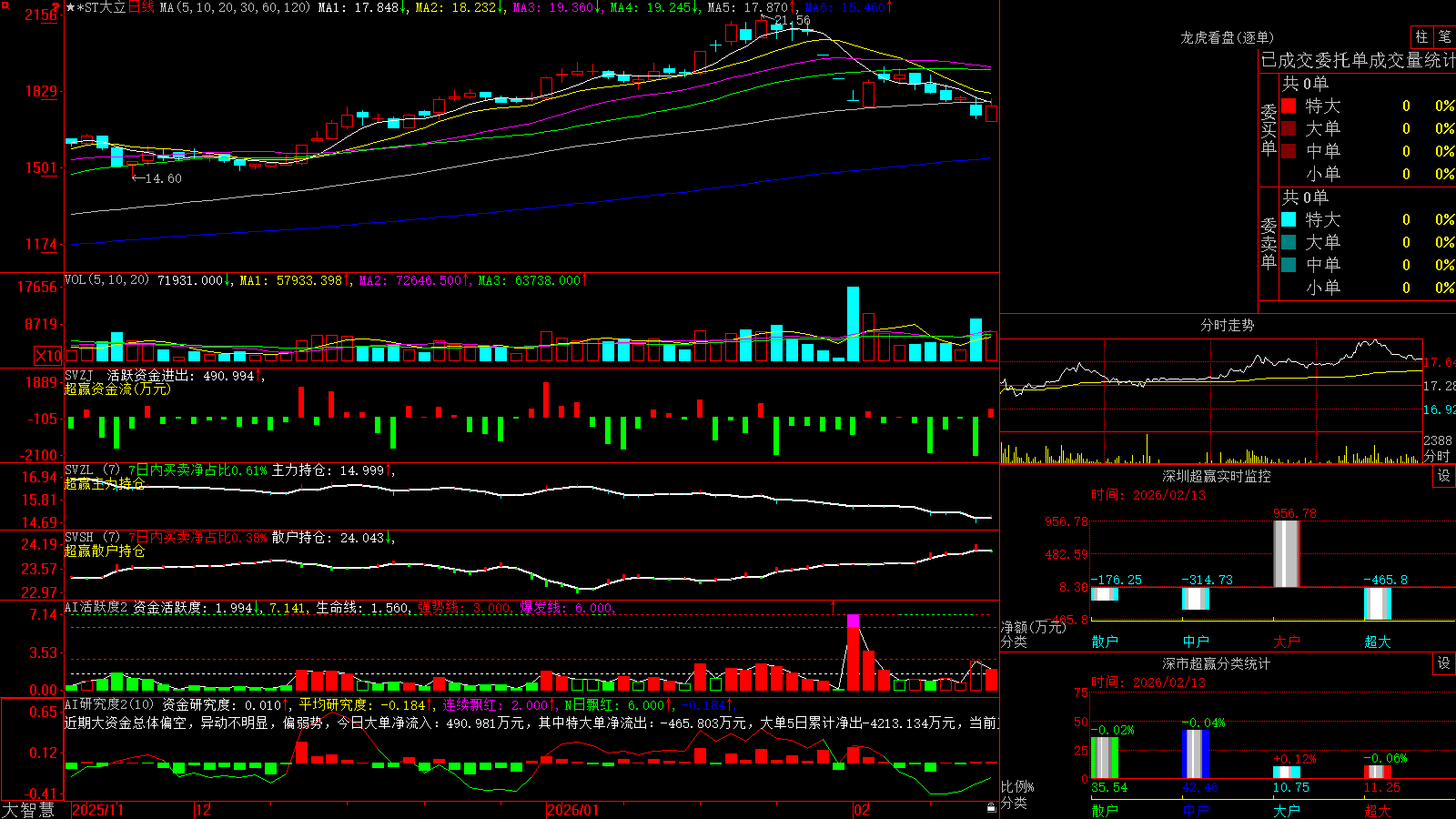
Task: Click the blue 中户 42.46 bar in 深市 stats
Action: pos(1196,753)
